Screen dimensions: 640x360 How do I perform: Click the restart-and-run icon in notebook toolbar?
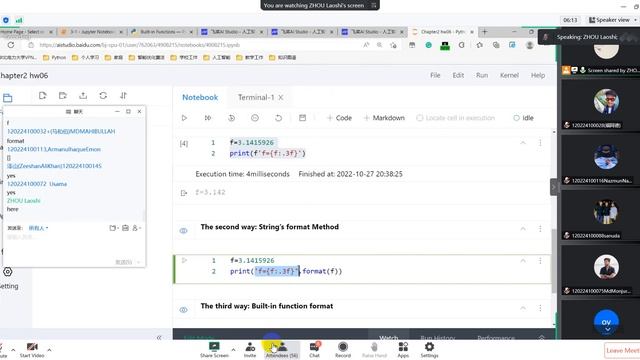coord(231,118)
